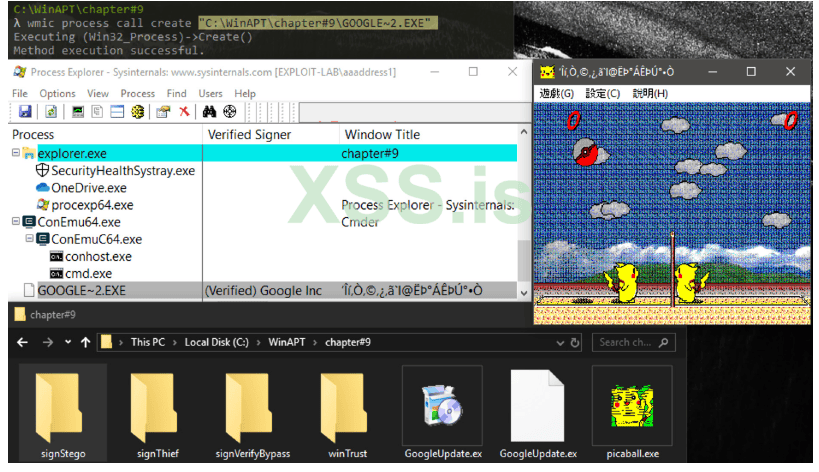Click the folder icon in chapter#9 title bar
Screen dimensions: 819x472
20,314
